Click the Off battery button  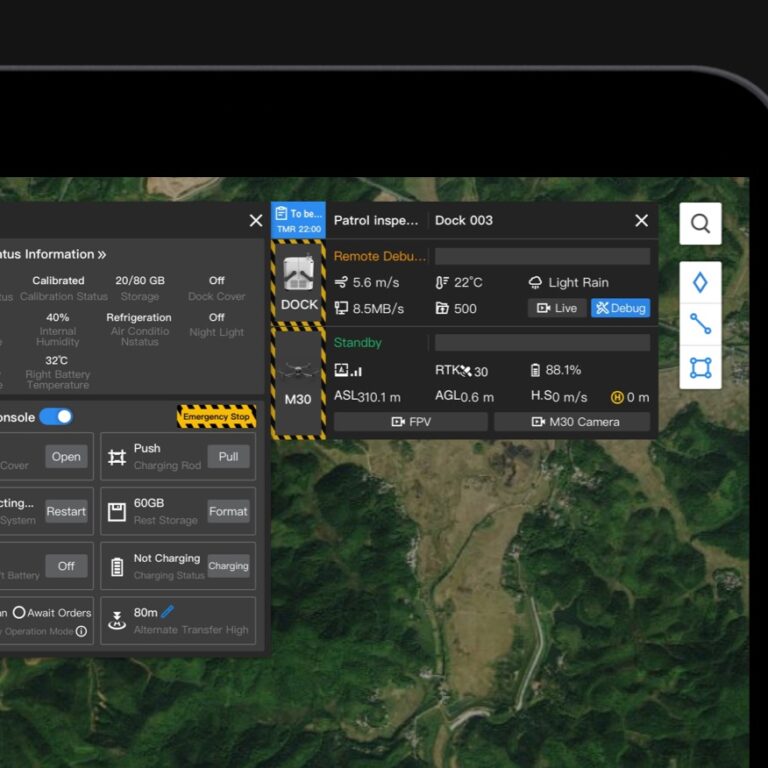tap(66, 566)
